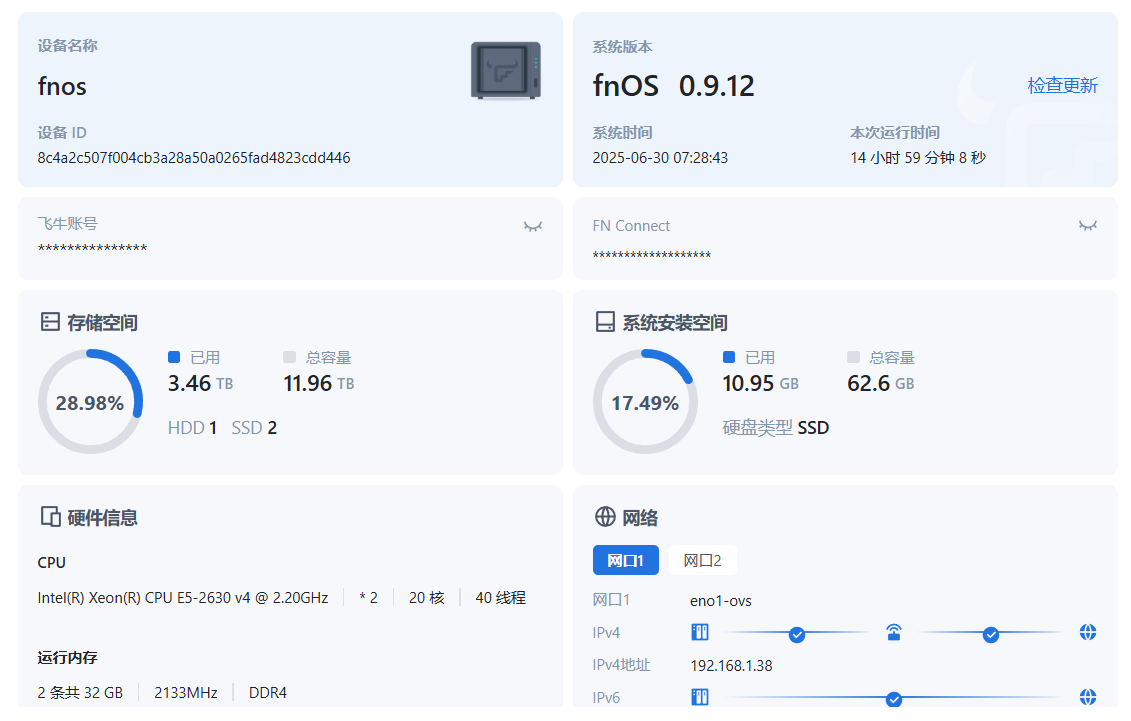Click the 系统安装空间 disk icon
1131x721 pixels.
[x=605, y=322]
